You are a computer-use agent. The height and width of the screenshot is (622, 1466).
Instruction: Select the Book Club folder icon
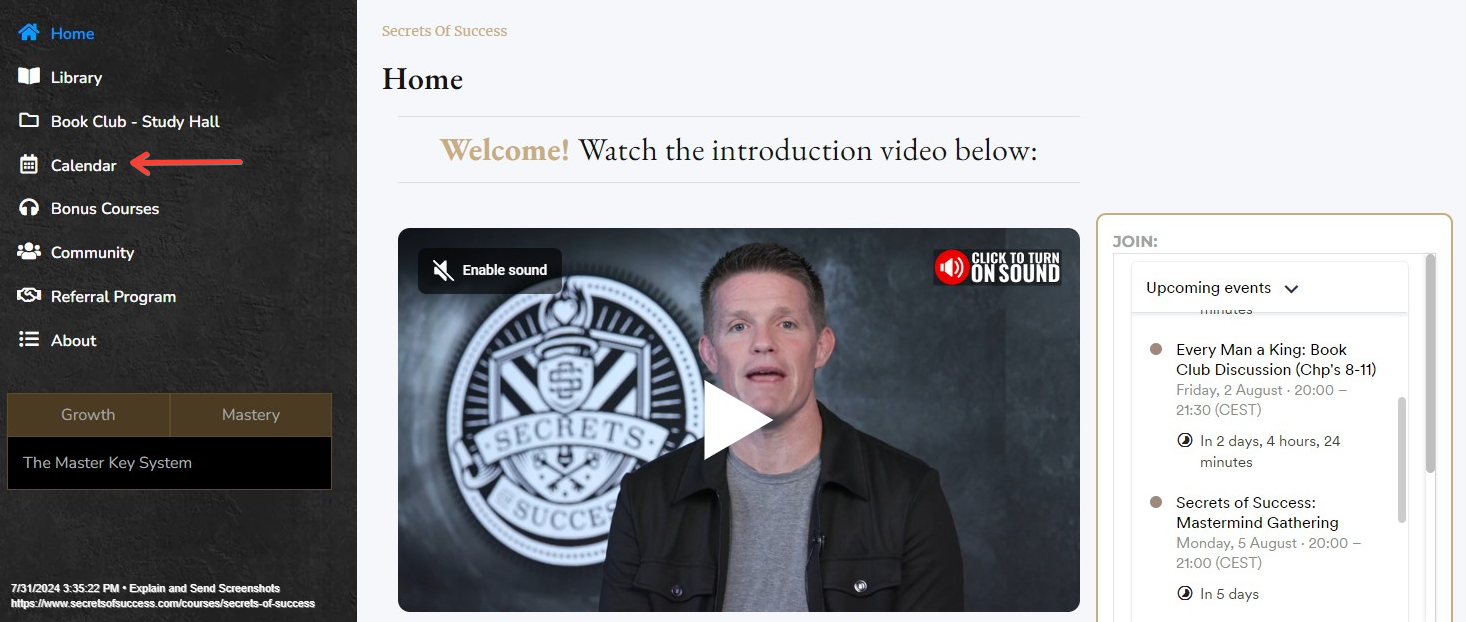(29, 121)
